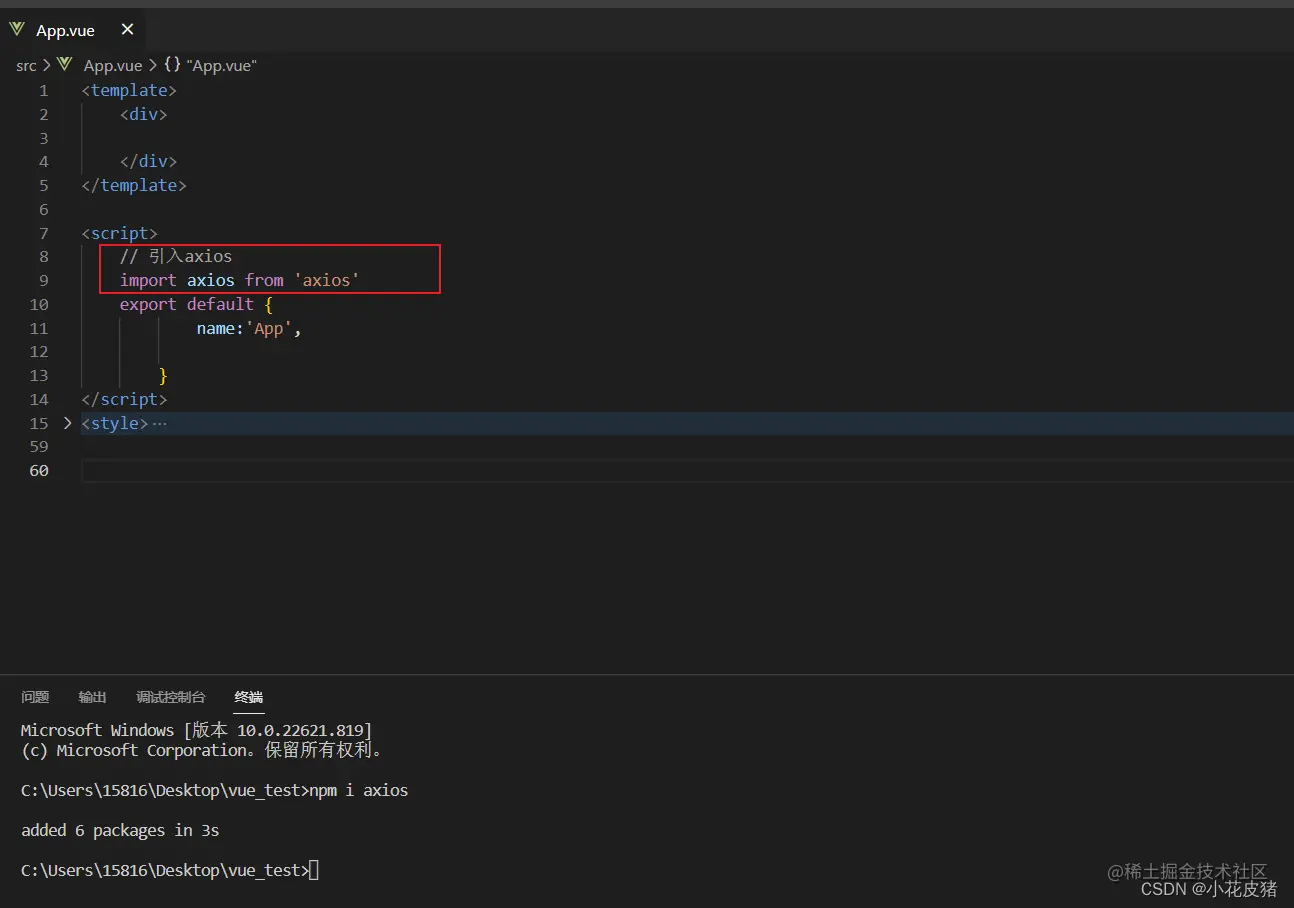Click the braces symbol icon in breadcrumb
The image size is (1294, 908).
pyautogui.click(x=172, y=65)
